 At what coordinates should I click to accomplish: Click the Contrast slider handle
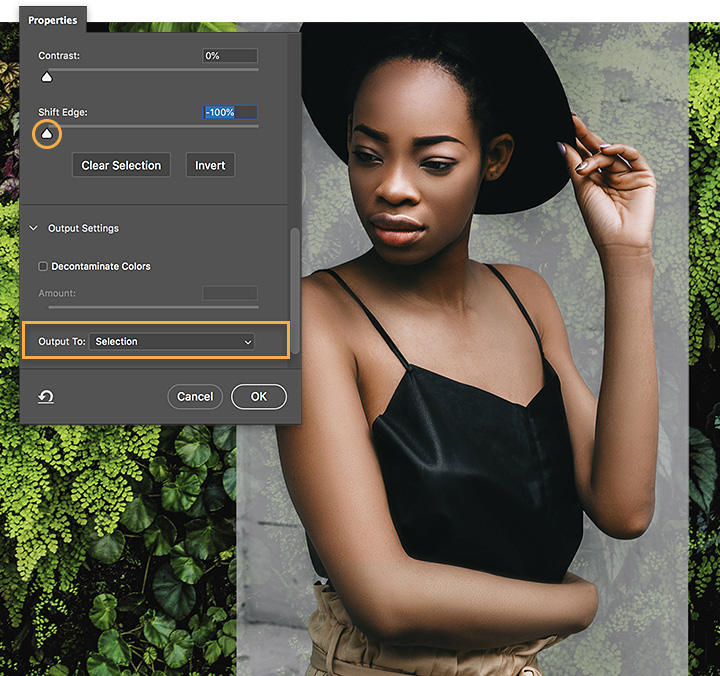point(46,77)
